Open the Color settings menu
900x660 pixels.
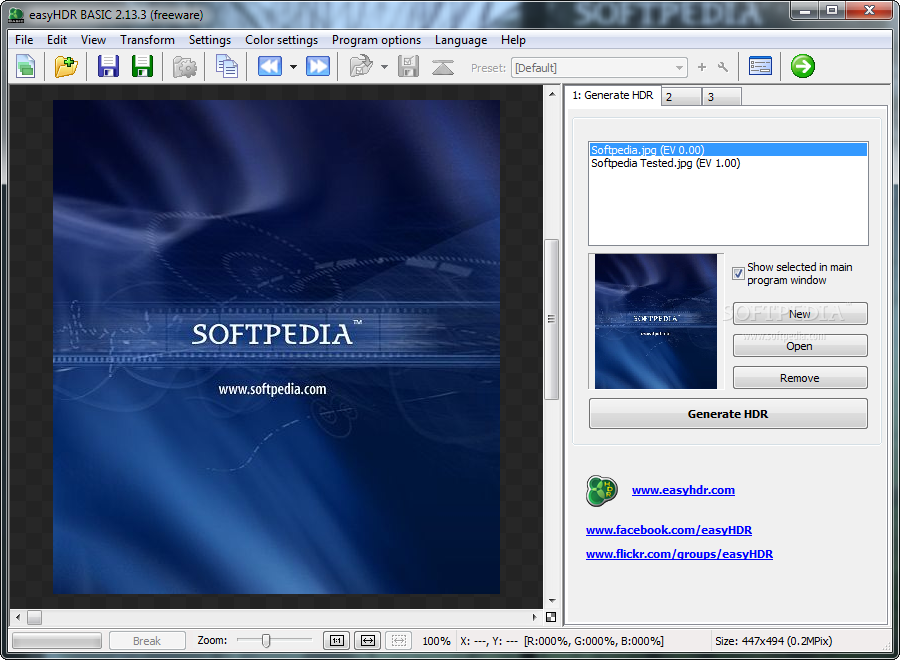click(x=281, y=40)
